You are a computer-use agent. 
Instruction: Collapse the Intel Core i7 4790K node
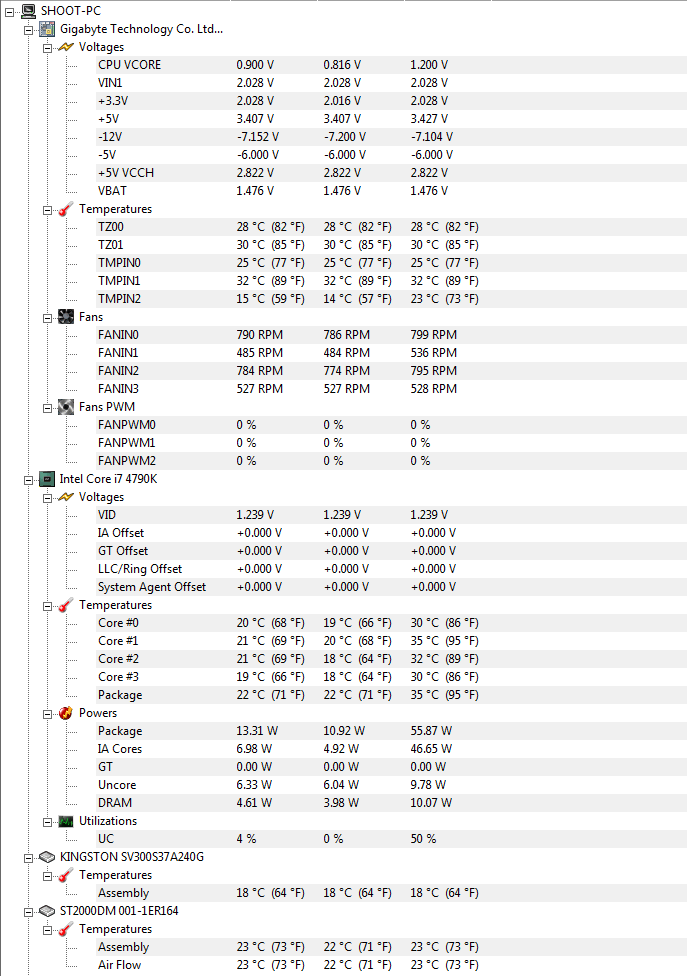[29, 479]
